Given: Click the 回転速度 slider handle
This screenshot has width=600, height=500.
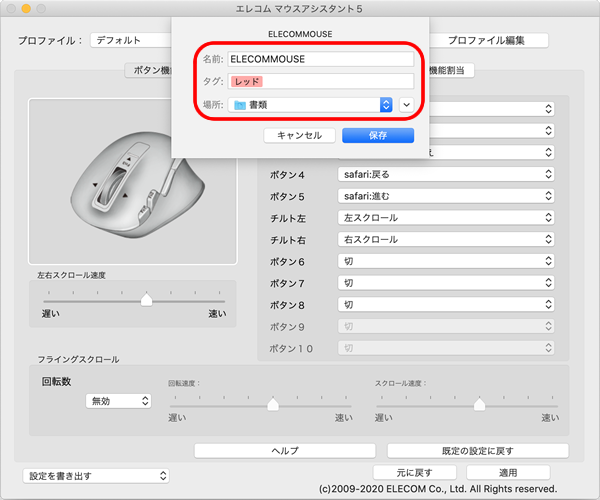Looking at the screenshot, I should coord(273,404).
